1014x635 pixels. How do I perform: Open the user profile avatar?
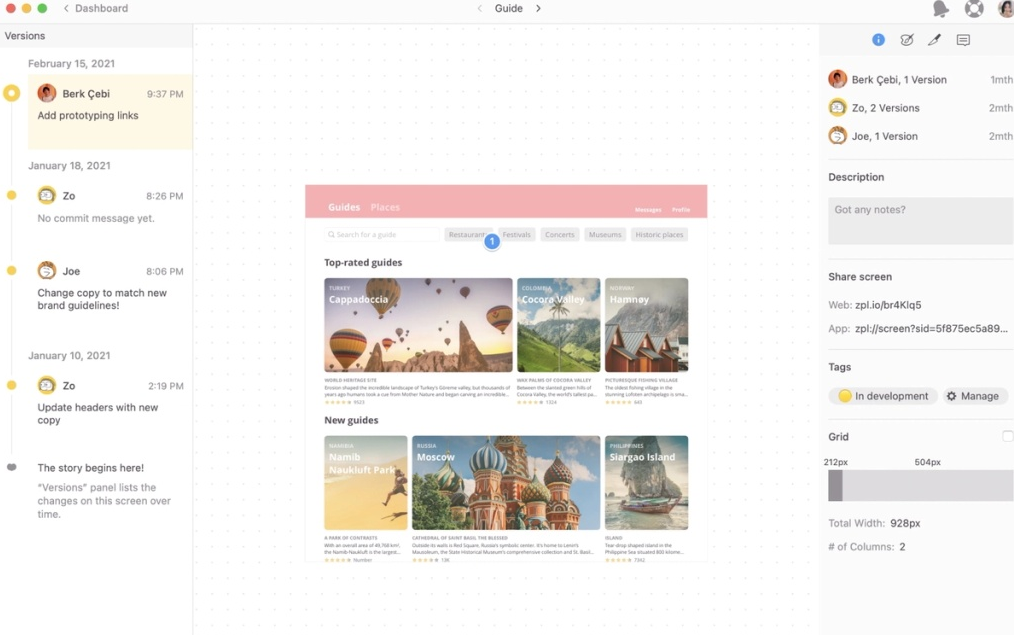pos(1006,8)
